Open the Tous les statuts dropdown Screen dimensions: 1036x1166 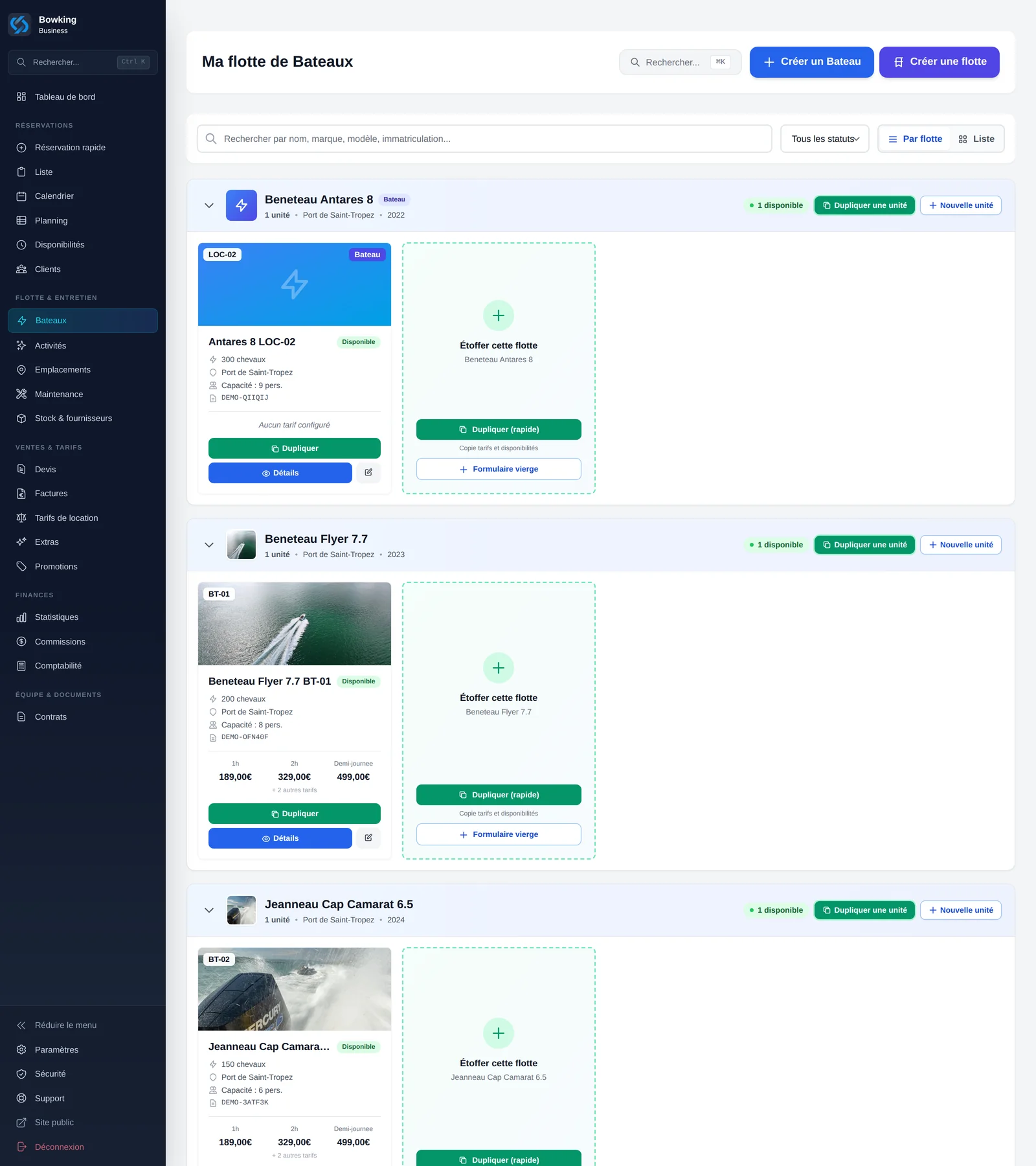point(825,139)
